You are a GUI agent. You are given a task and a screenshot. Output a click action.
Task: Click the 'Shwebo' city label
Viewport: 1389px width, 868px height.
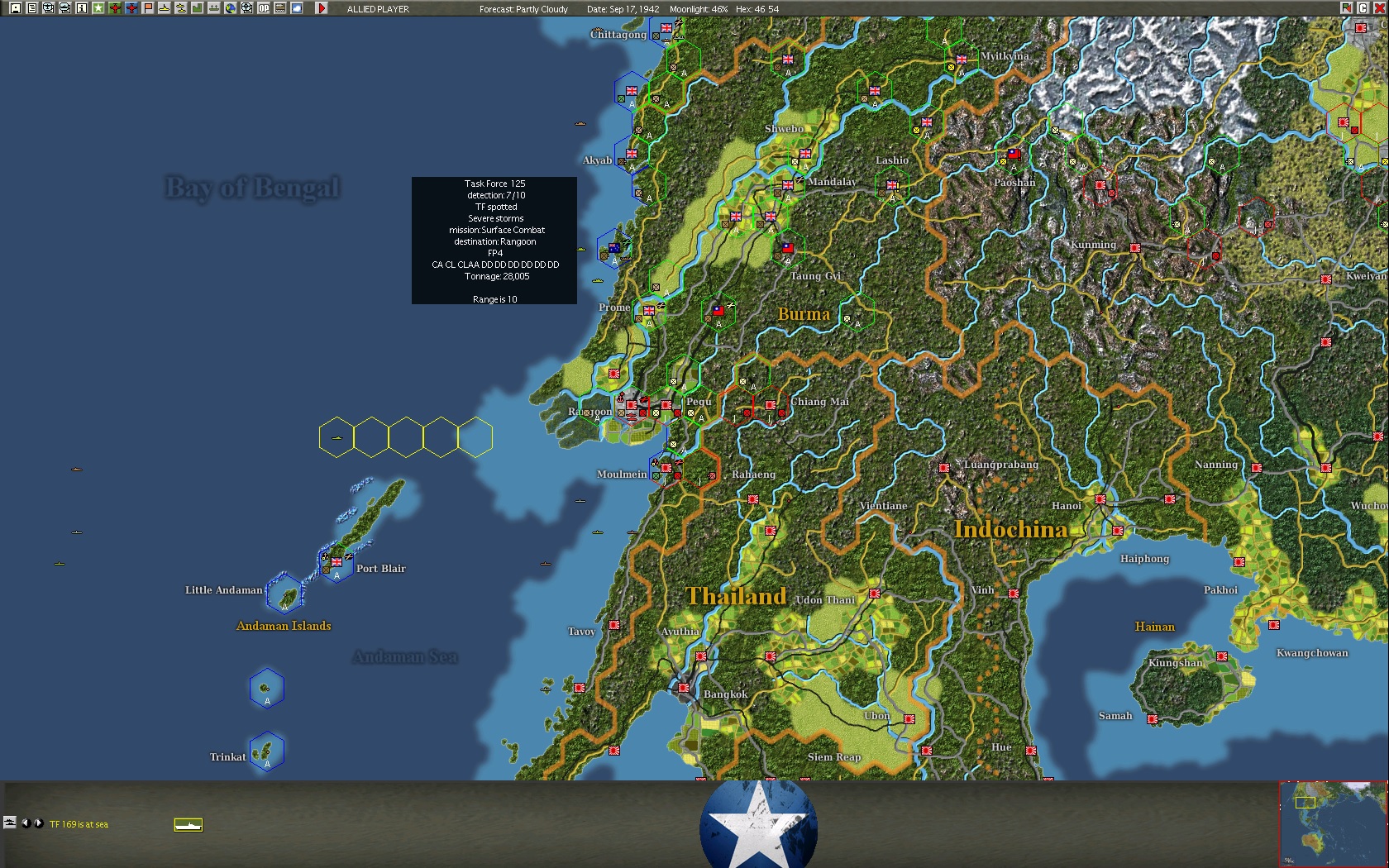[x=784, y=129]
